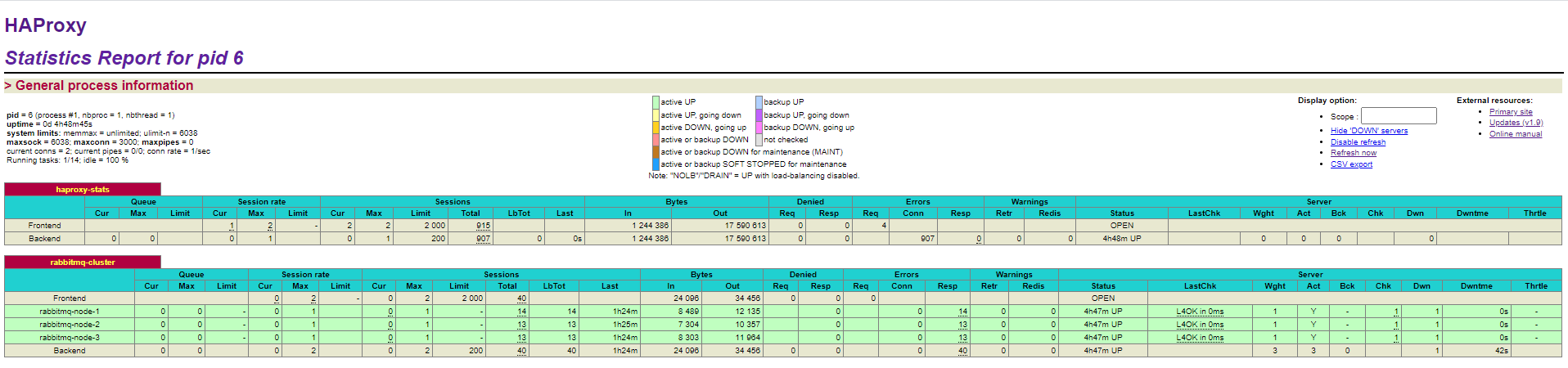
Task: Click the 'Display option:' label
Action: [1327, 101]
